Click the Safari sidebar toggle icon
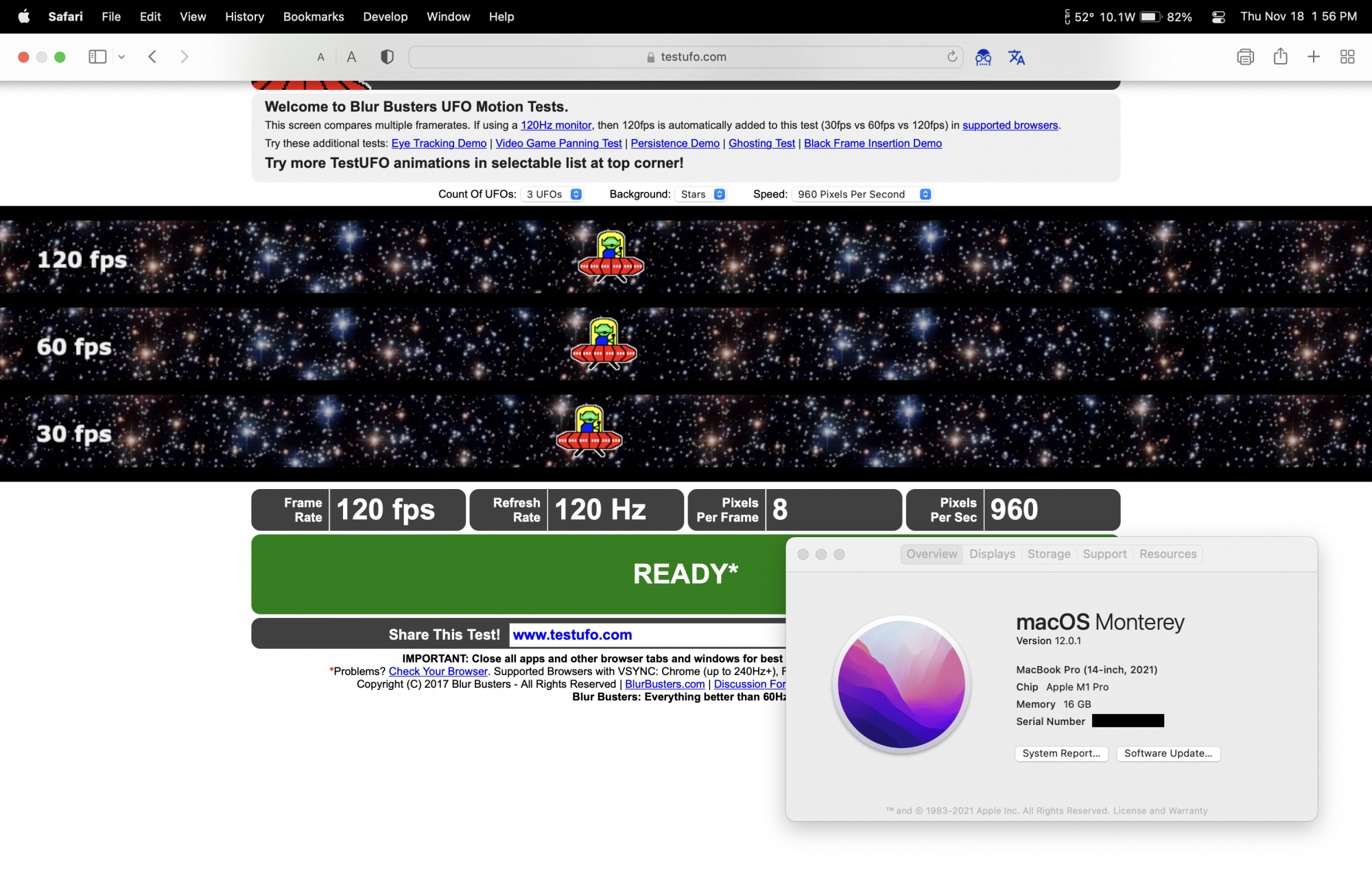1372x891 pixels. (97, 57)
